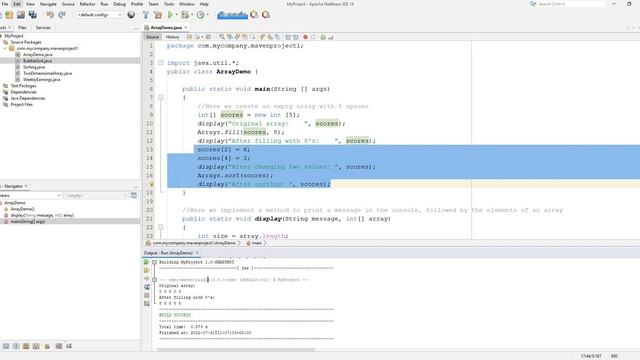The height and width of the screenshot is (360, 640).
Task: Switch to the Services tab
Action: pyautogui.click(x=43, y=28)
